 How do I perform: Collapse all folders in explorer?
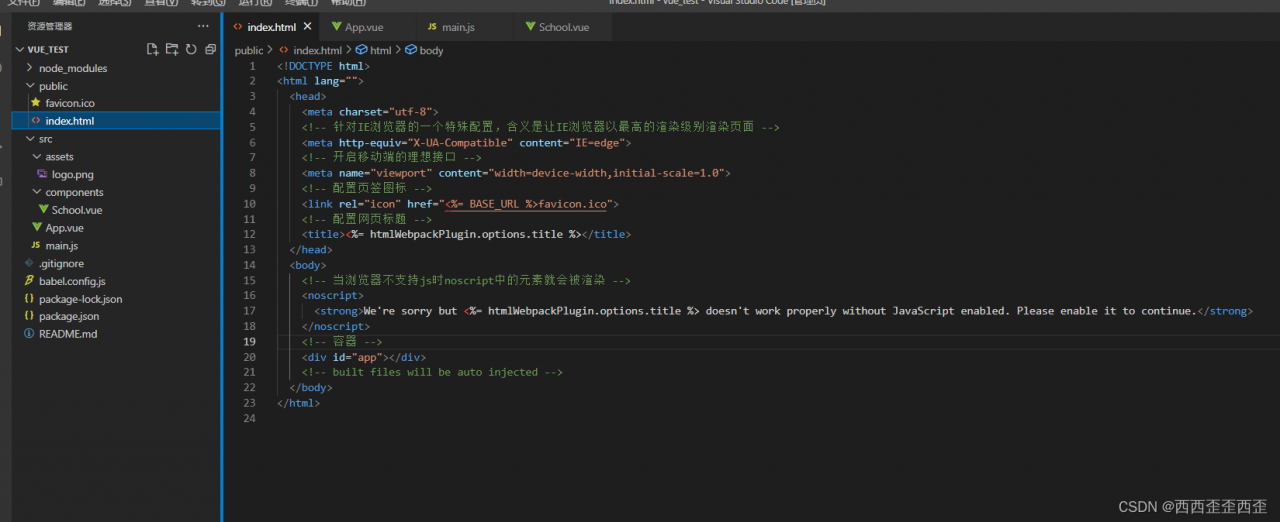[210, 49]
